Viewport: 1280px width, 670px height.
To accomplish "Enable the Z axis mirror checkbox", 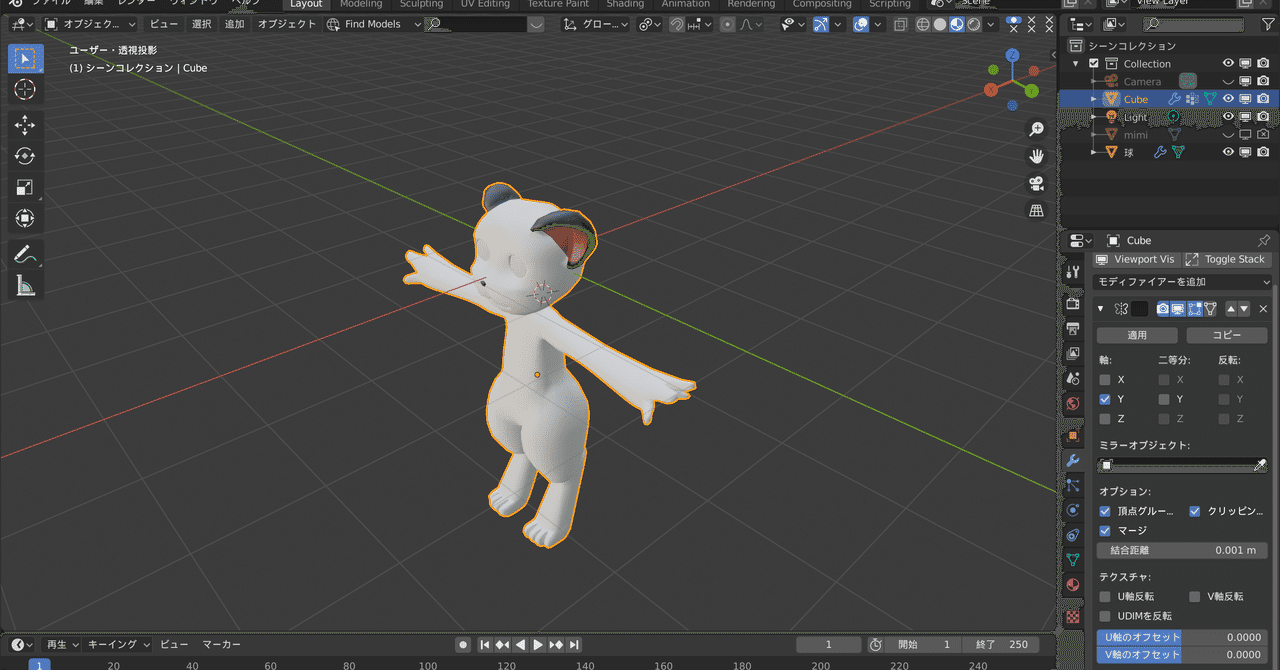I will pos(1105,419).
